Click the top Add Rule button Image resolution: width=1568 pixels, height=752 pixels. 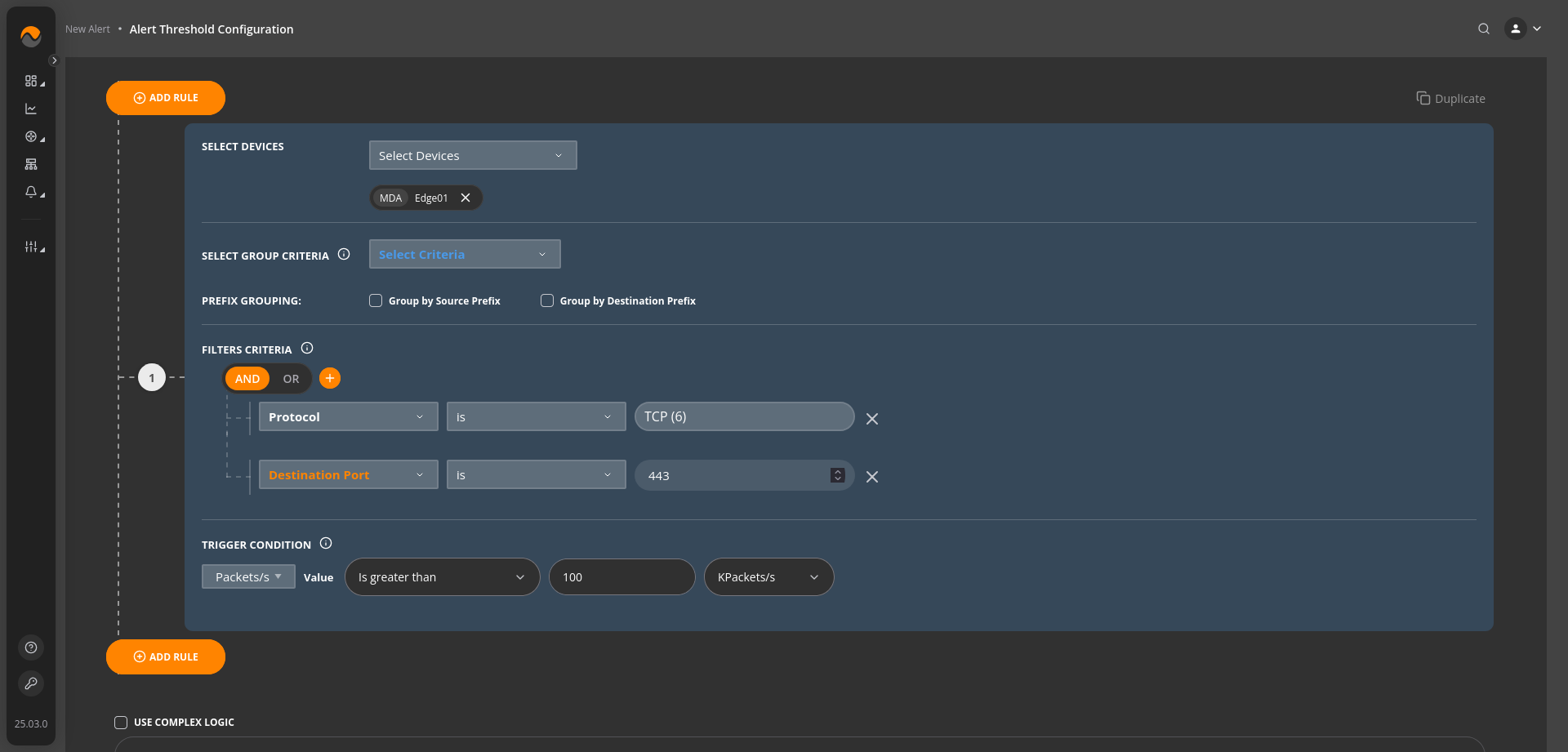click(166, 98)
